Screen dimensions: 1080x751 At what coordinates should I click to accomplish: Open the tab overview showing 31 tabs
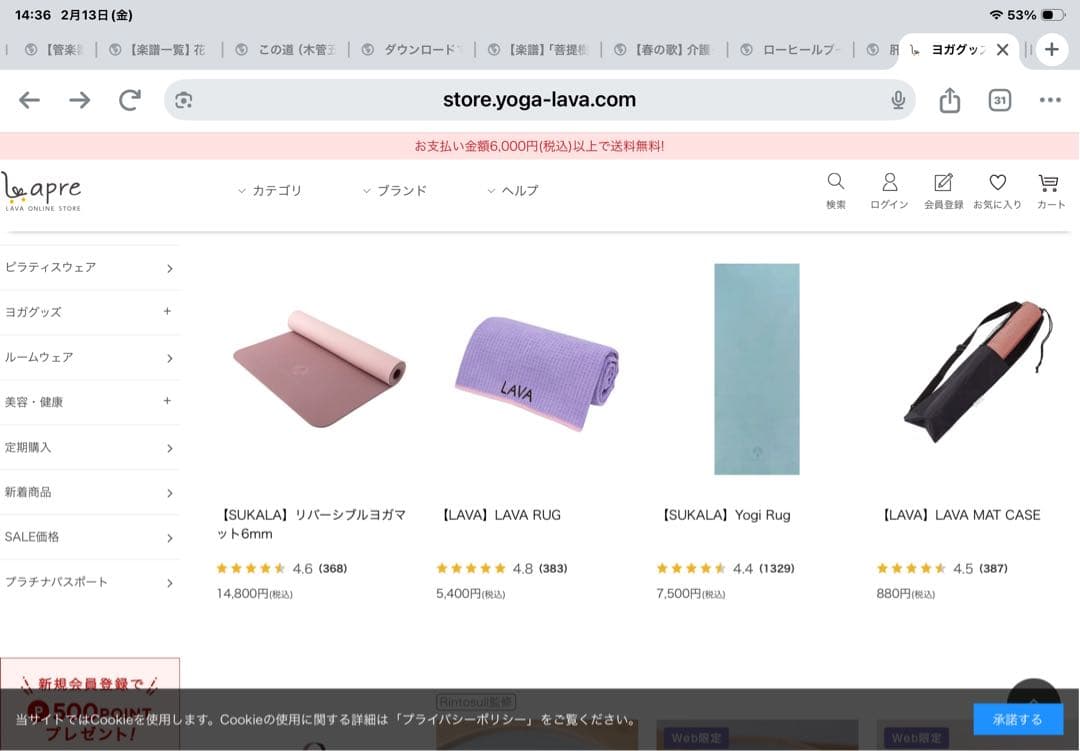point(999,100)
